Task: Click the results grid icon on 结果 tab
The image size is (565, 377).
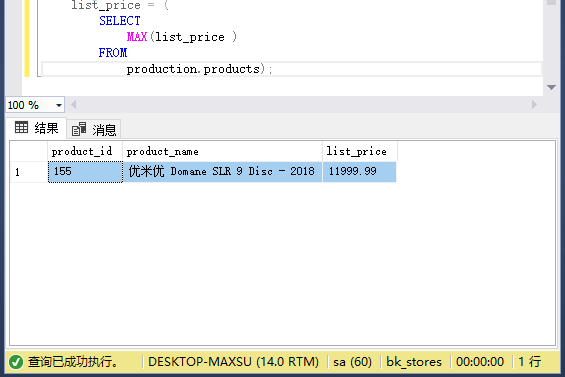Action: point(21,127)
